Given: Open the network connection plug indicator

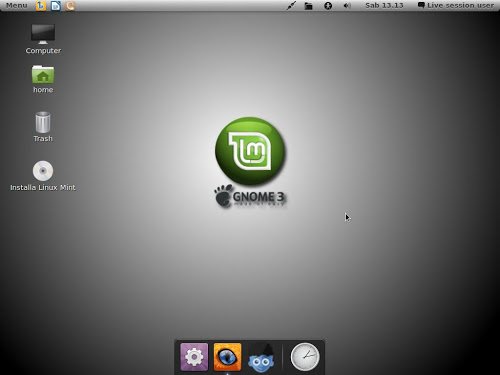Looking at the screenshot, I should (291, 6).
